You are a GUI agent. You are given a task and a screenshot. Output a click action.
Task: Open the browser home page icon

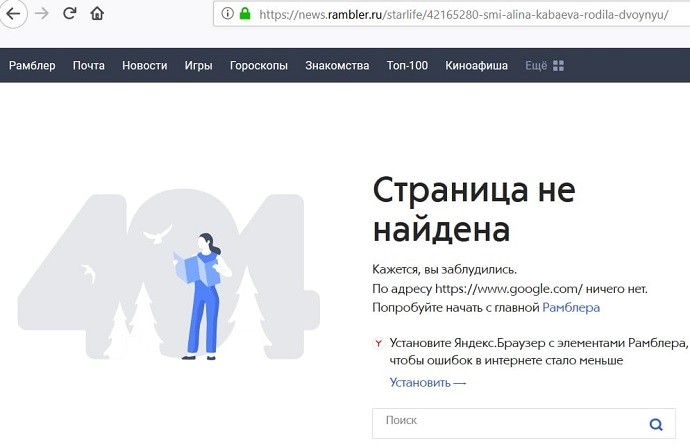tap(97, 14)
